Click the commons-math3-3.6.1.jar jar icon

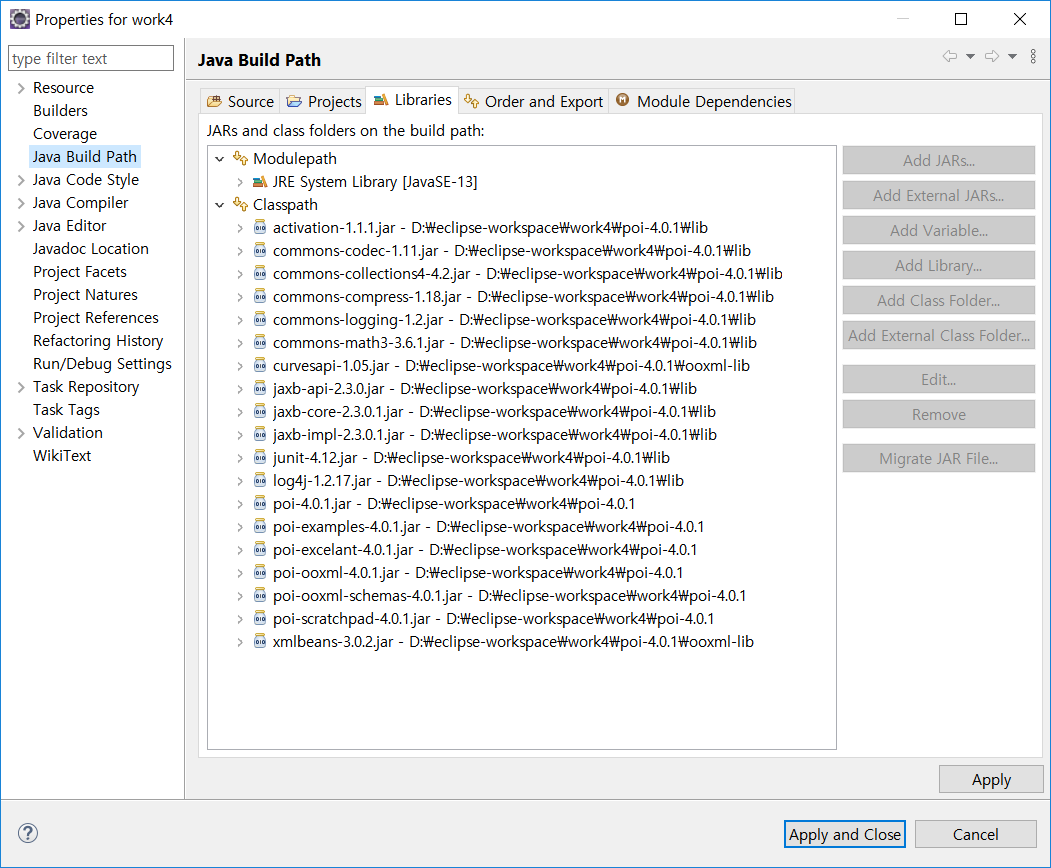point(260,343)
